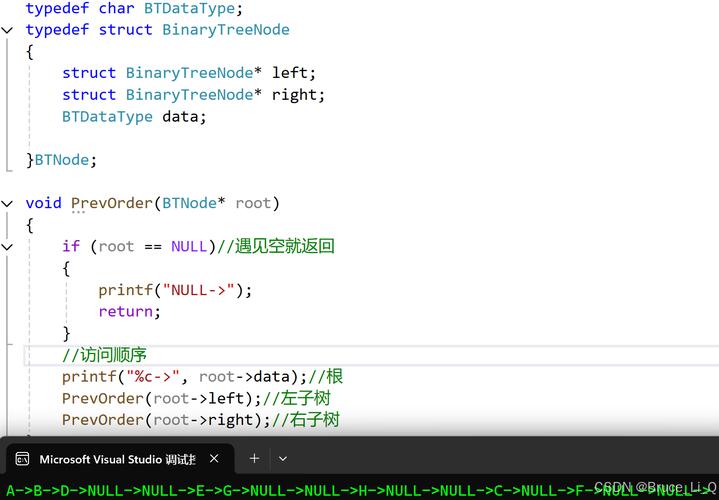
Task: Click the console output starting A->B->D
Action: 360,491
